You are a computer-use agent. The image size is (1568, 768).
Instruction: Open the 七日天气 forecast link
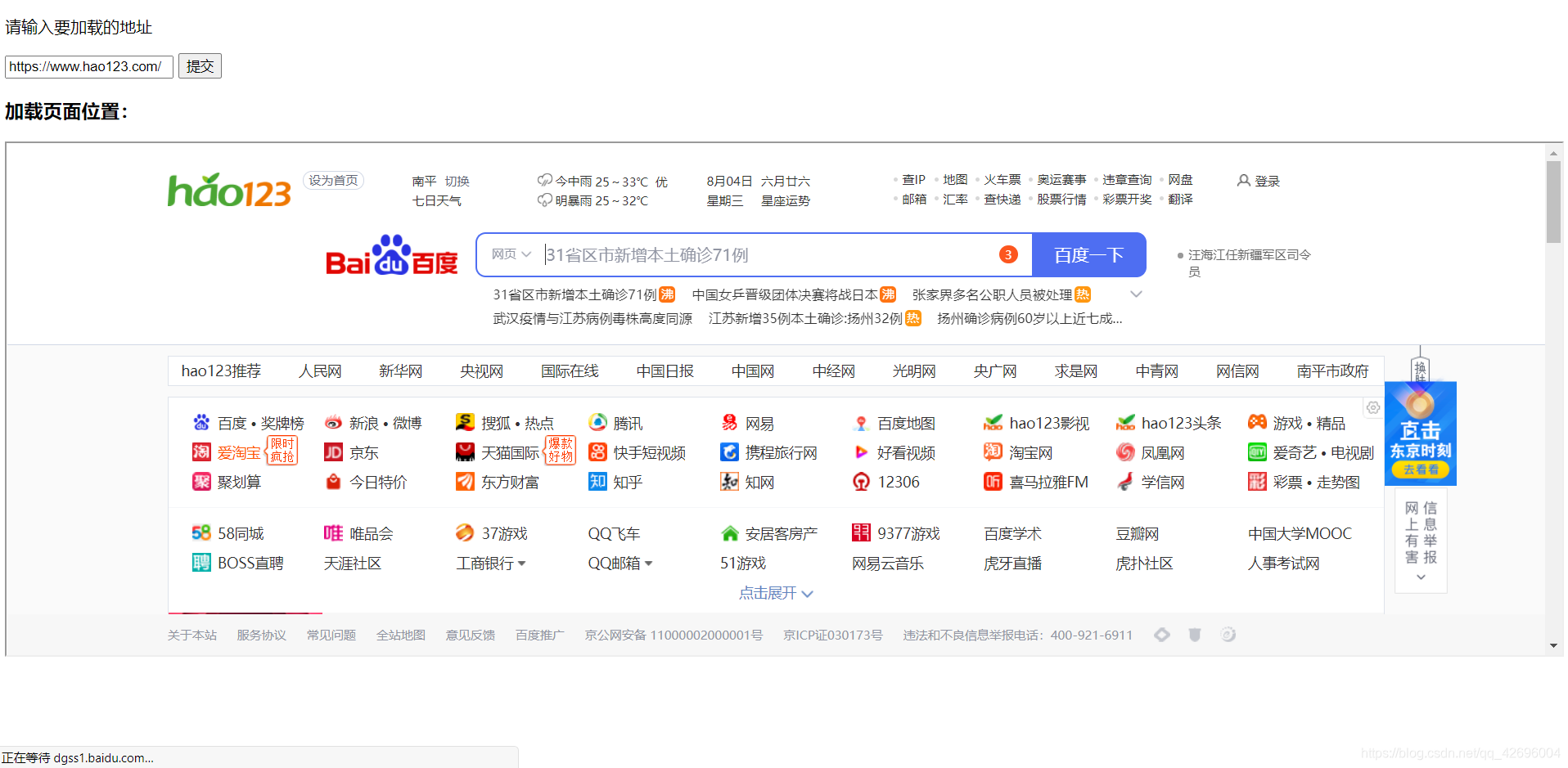point(436,201)
